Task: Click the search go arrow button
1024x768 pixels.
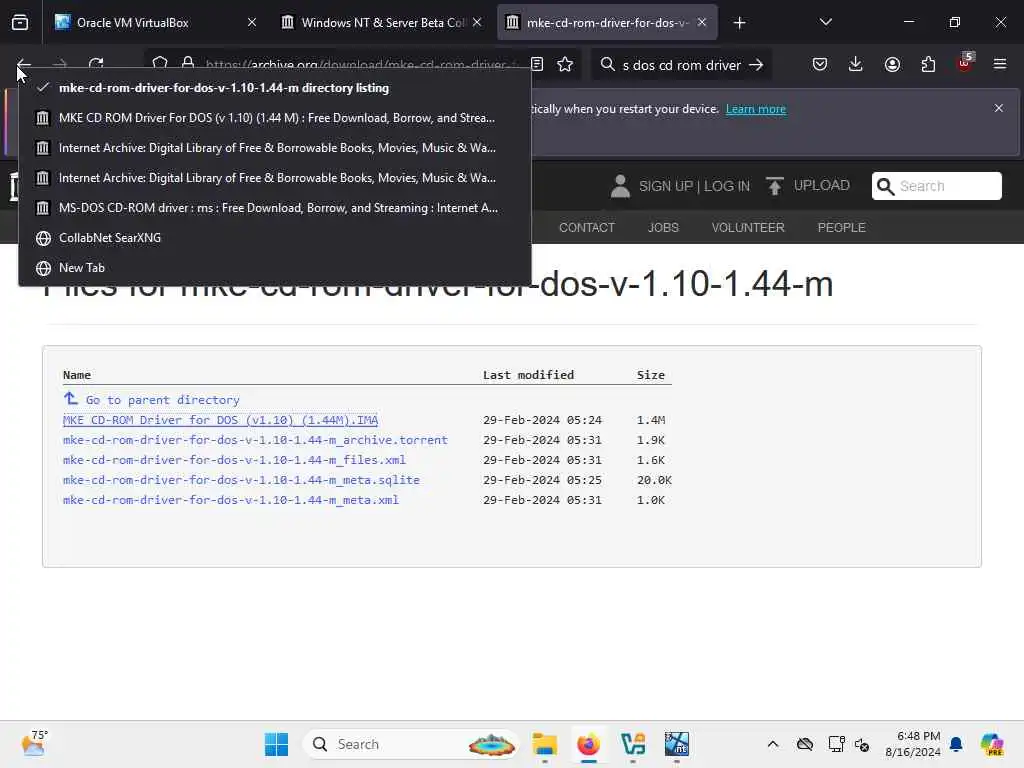Action: click(756, 65)
